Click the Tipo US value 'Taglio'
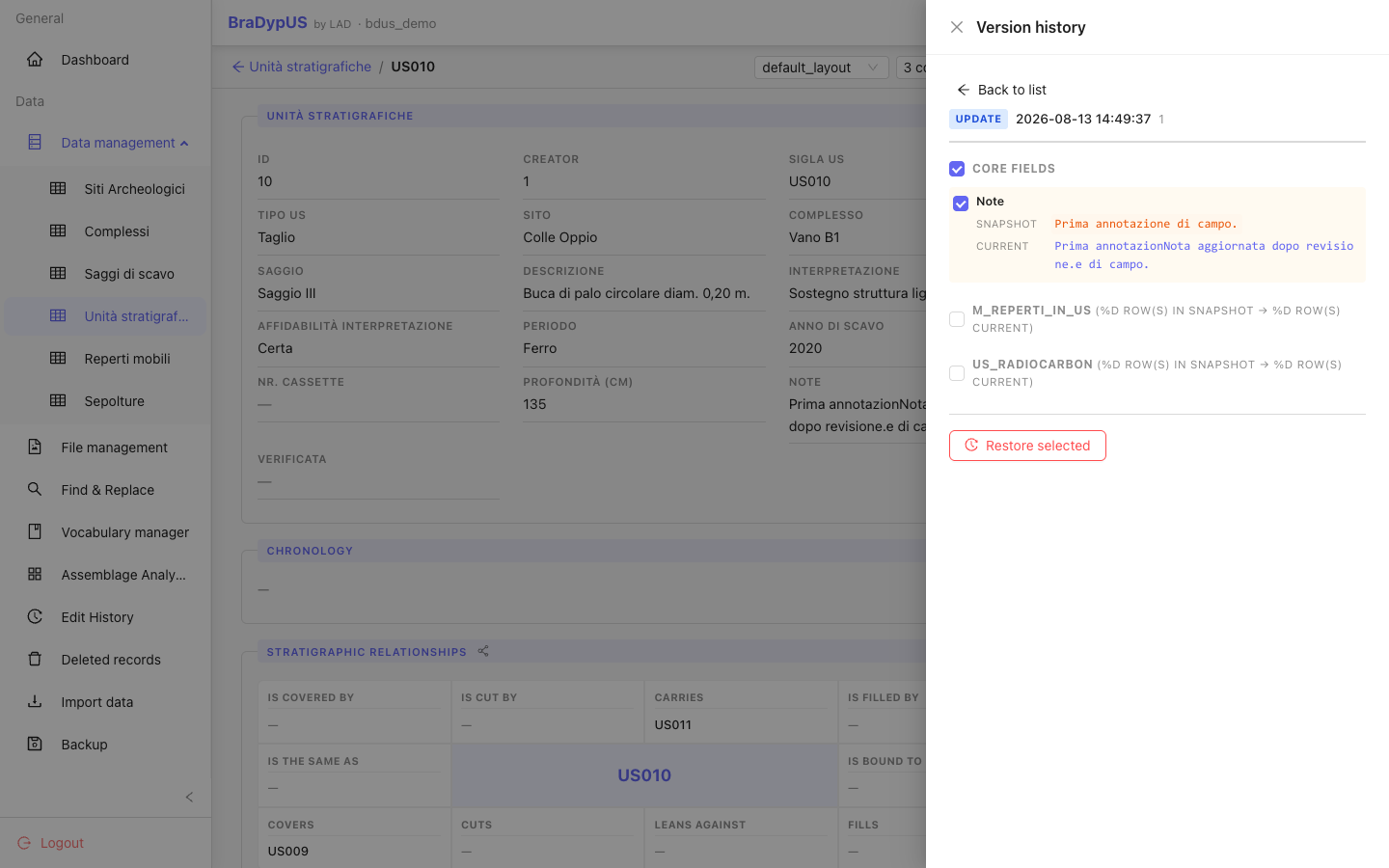Viewport: 1389px width, 868px height. pos(276,237)
